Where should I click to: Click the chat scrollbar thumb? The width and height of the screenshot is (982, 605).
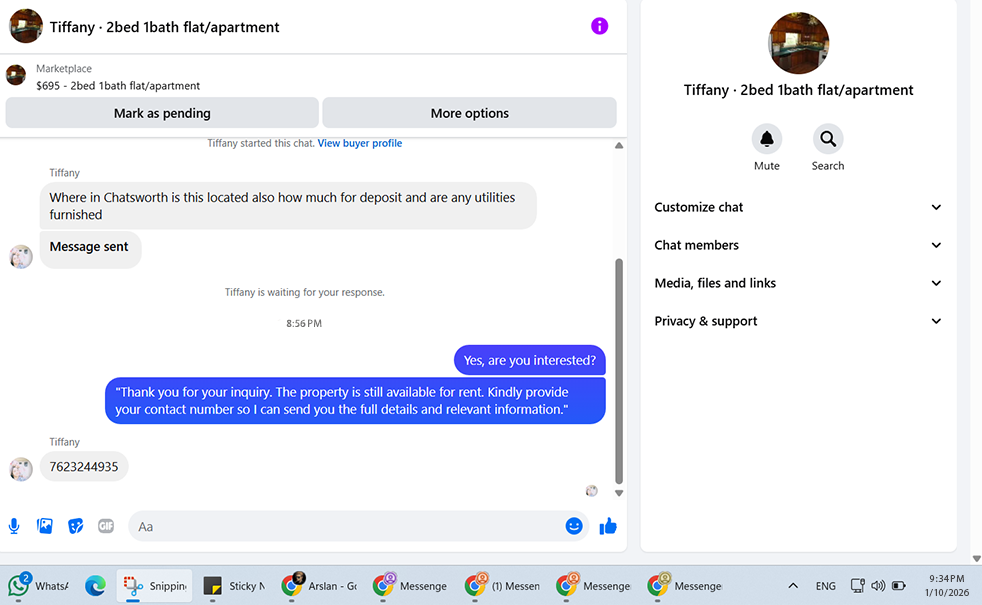(x=619, y=371)
